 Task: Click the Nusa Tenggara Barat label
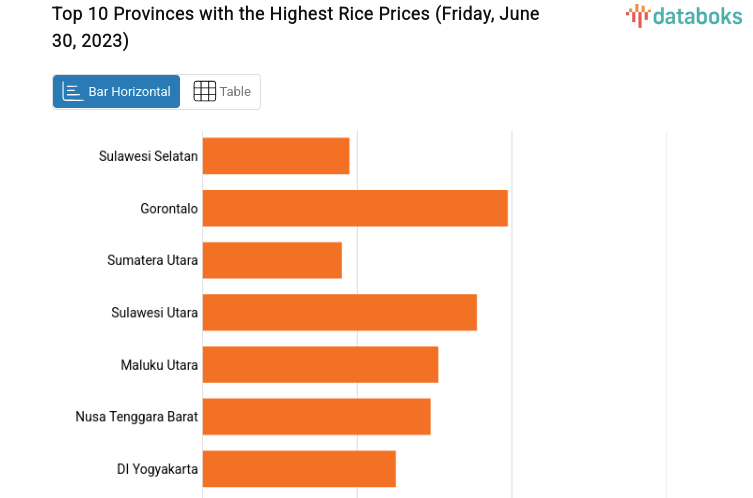coord(136,416)
